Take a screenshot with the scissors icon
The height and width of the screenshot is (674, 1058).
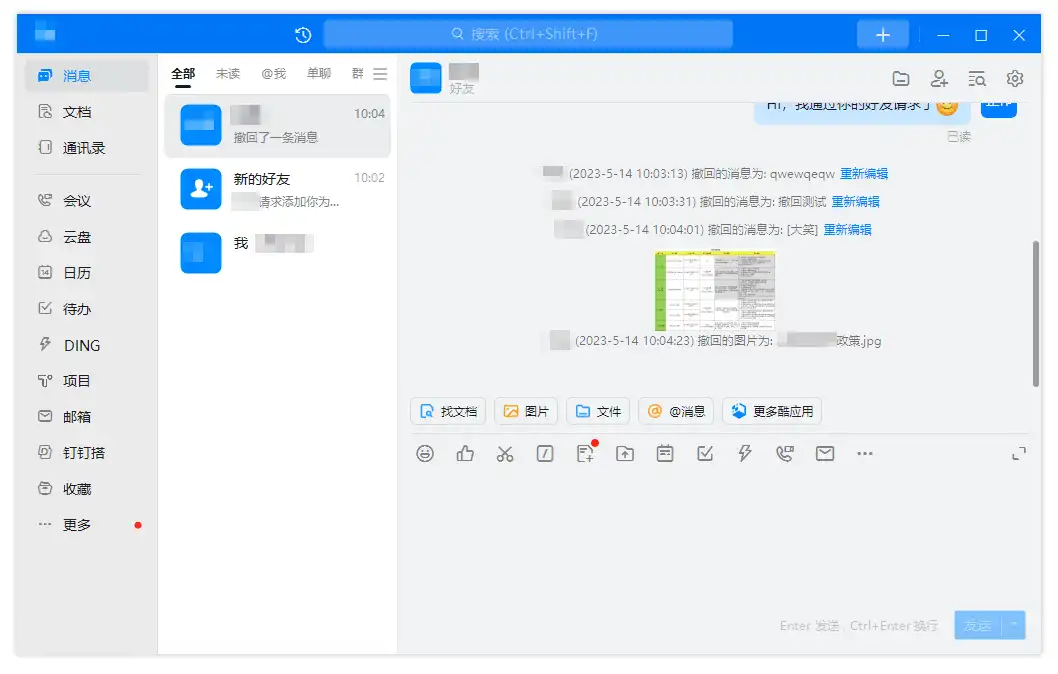505,453
